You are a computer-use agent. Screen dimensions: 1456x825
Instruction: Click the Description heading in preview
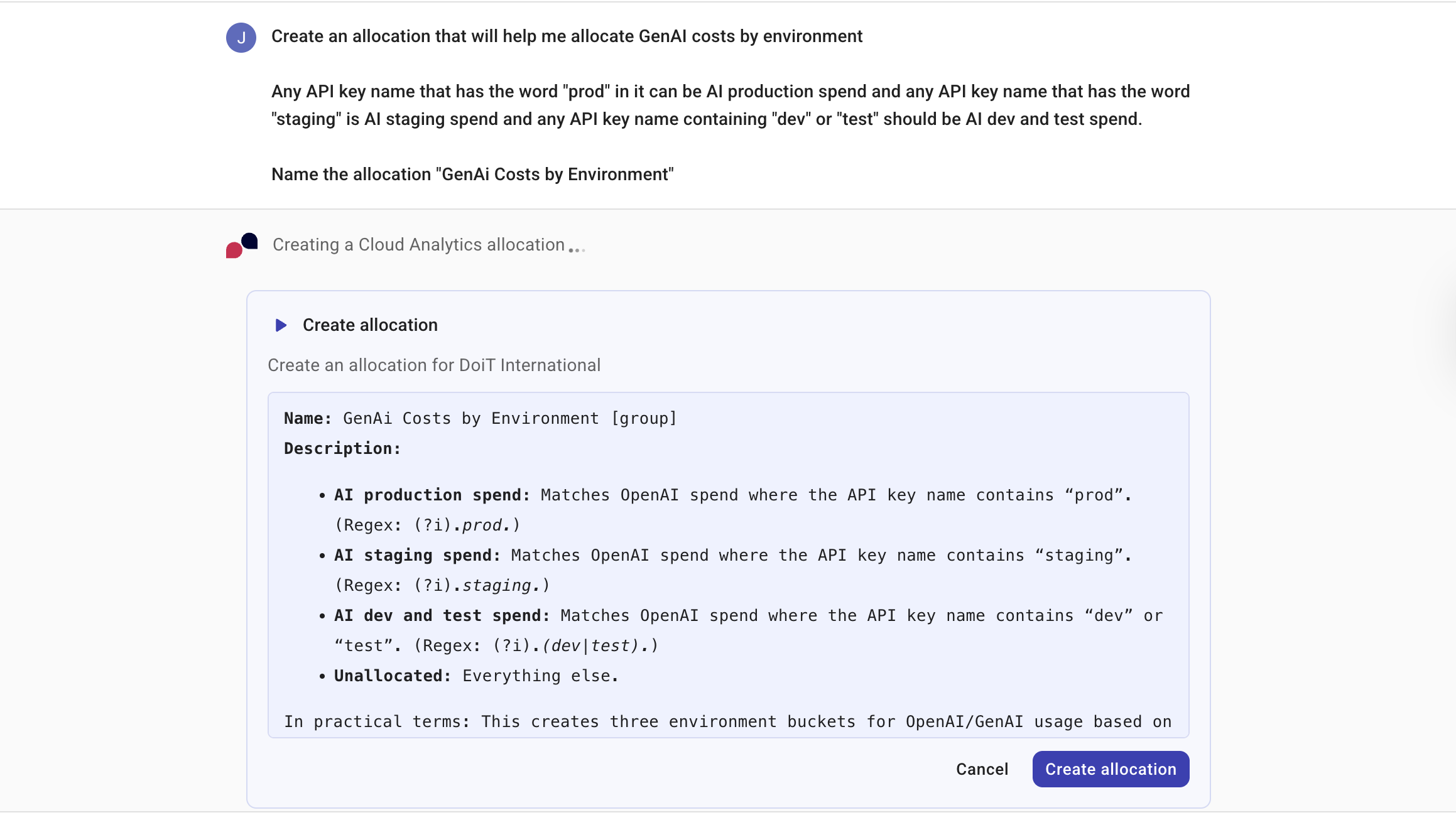(x=342, y=449)
